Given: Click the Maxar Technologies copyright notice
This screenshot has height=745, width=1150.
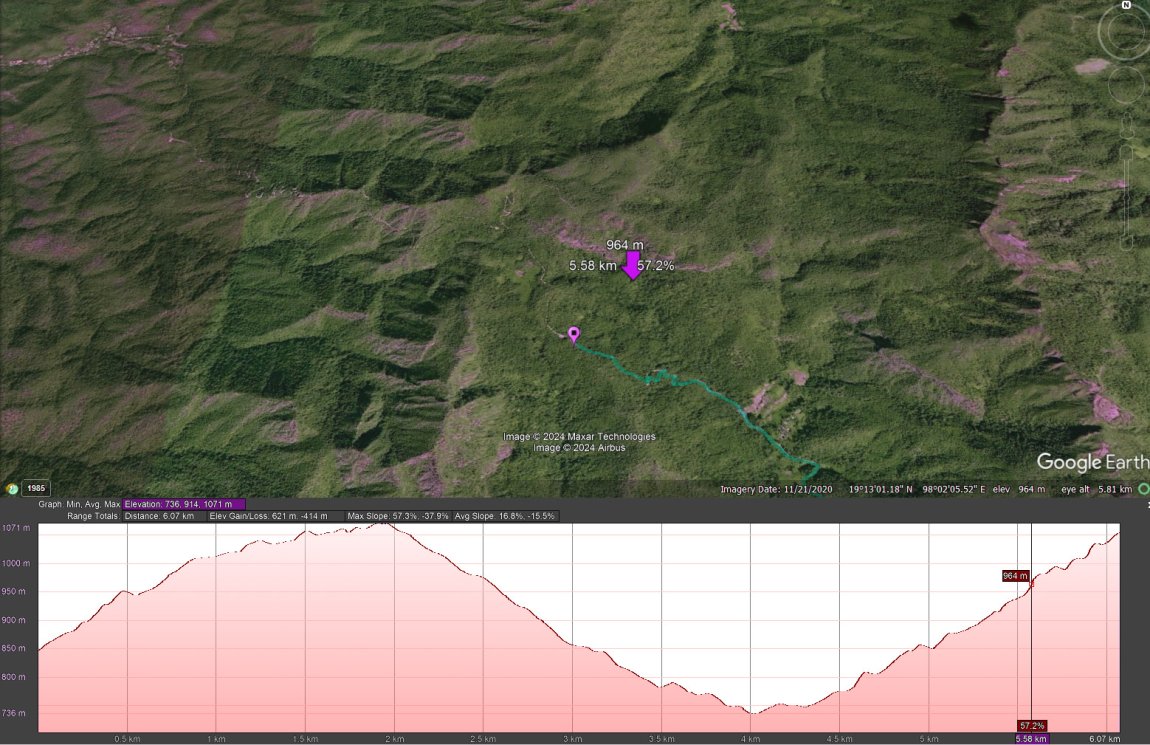Looking at the screenshot, I should (x=580, y=436).
